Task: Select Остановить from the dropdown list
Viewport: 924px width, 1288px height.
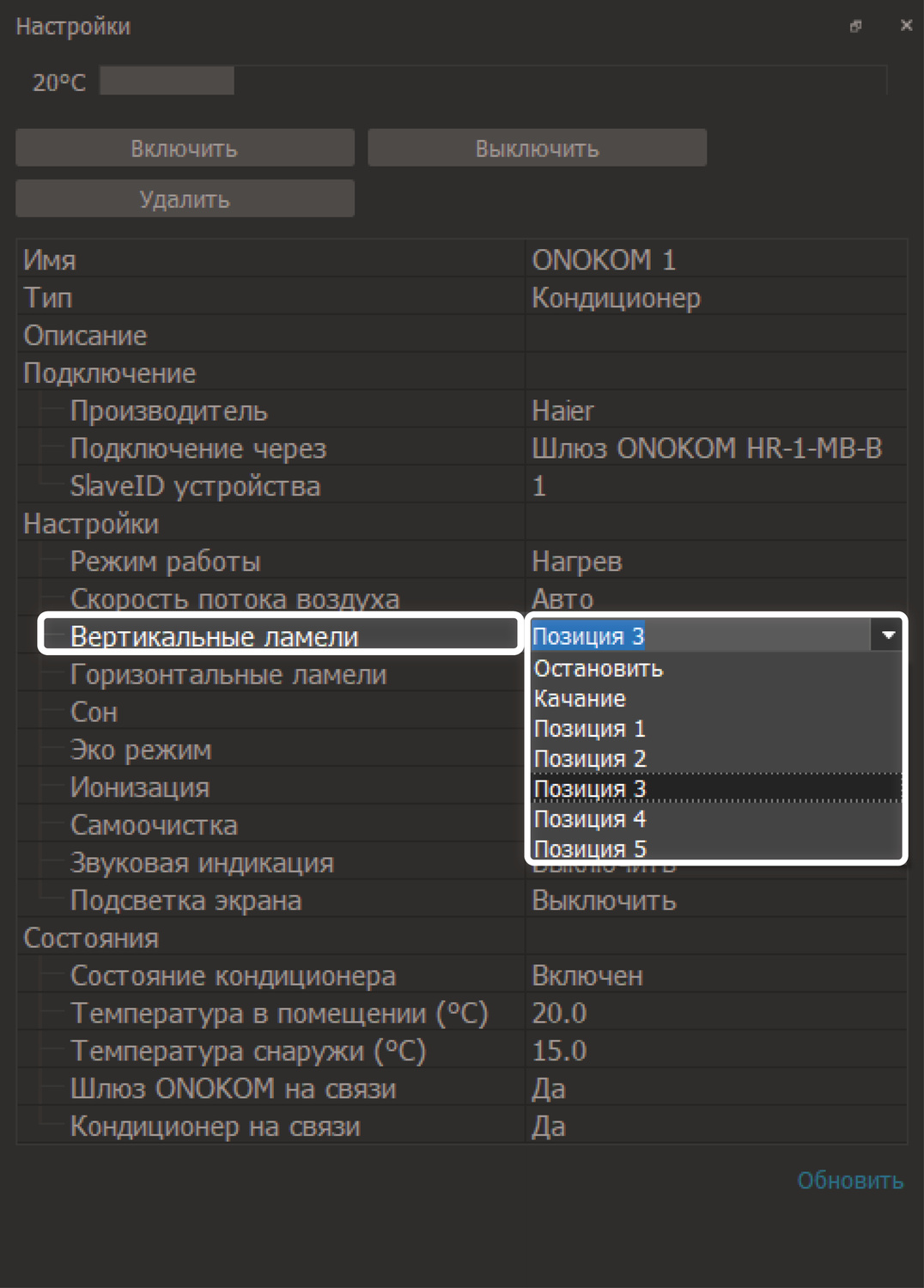Action: (599, 669)
